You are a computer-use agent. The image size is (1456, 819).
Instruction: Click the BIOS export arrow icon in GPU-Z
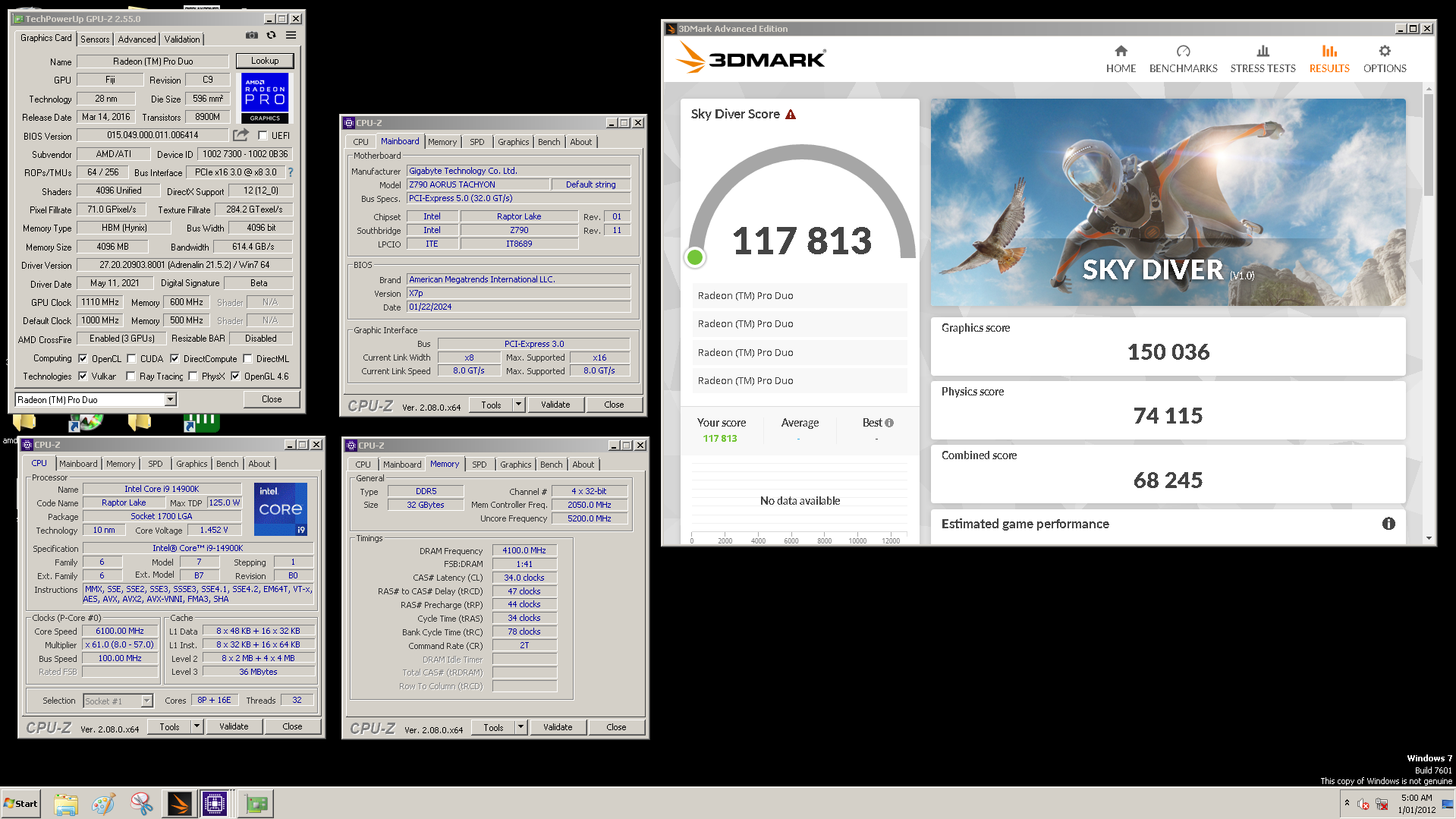point(241,135)
